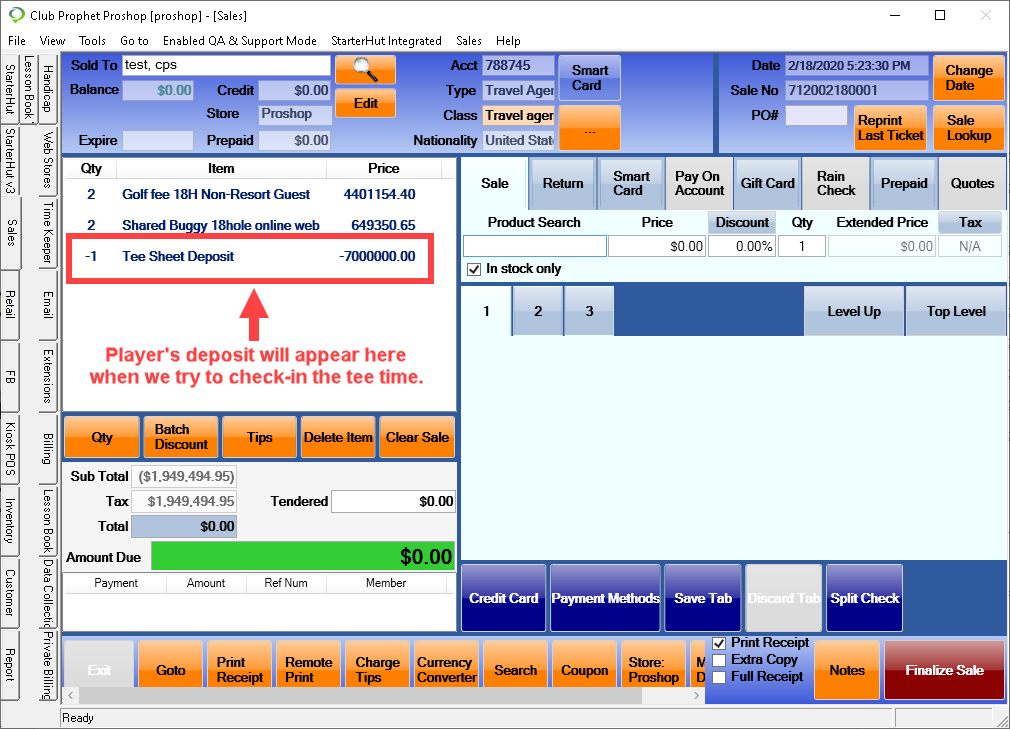Open the StarterHut v3 side tab

point(10,161)
